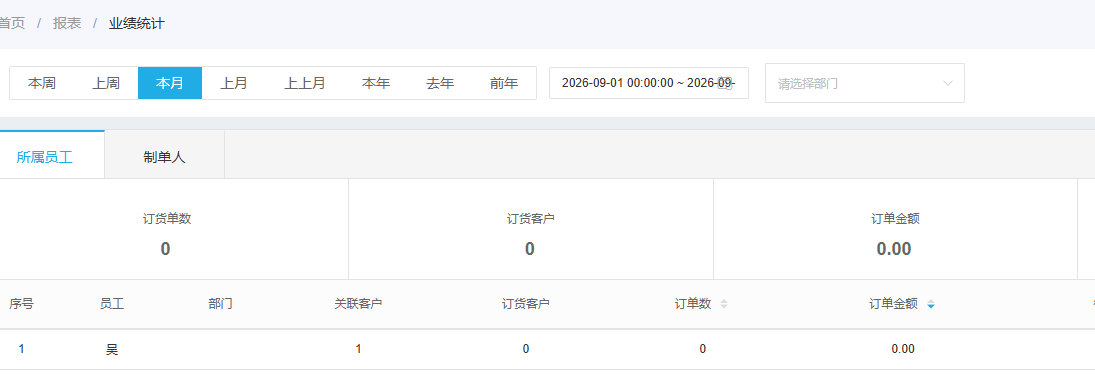Click 0.00 order amount in row 1
Viewport: 1095px width, 390px height.
click(x=903, y=349)
